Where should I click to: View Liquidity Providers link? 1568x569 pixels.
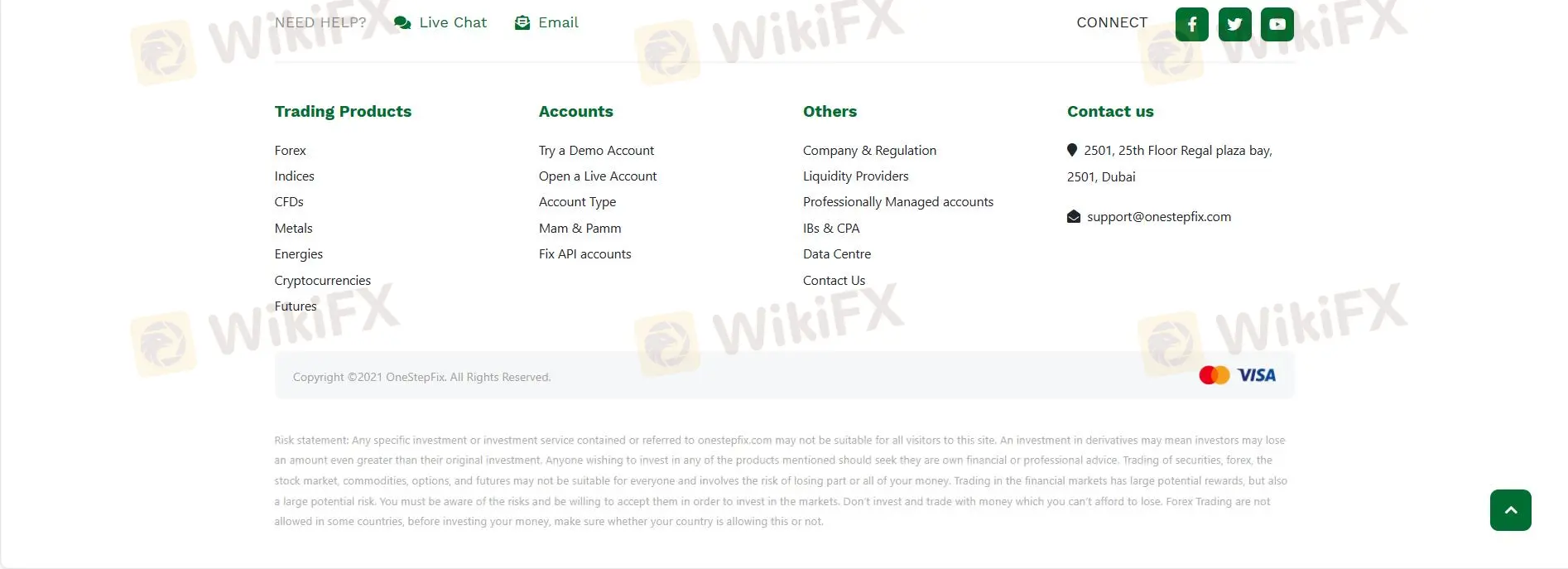855,176
